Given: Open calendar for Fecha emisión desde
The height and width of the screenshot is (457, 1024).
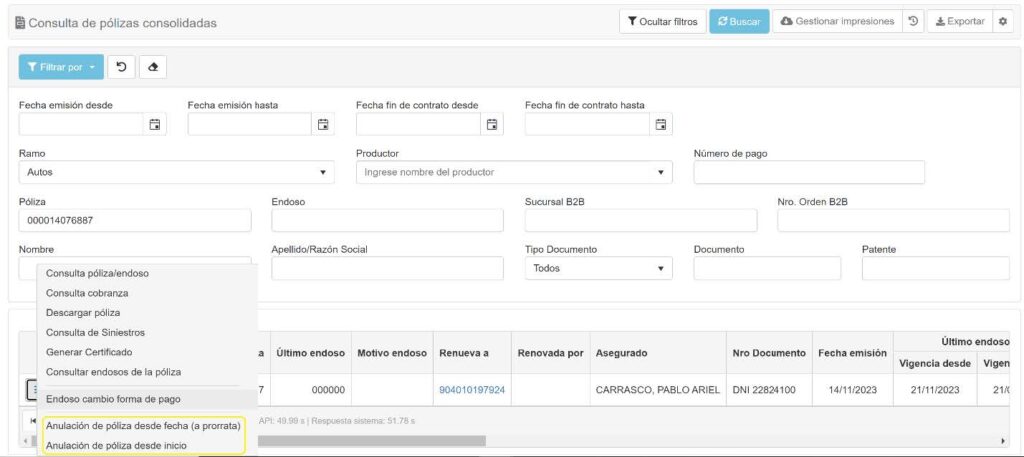Looking at the screenshot, I should [x=155, y=124].
